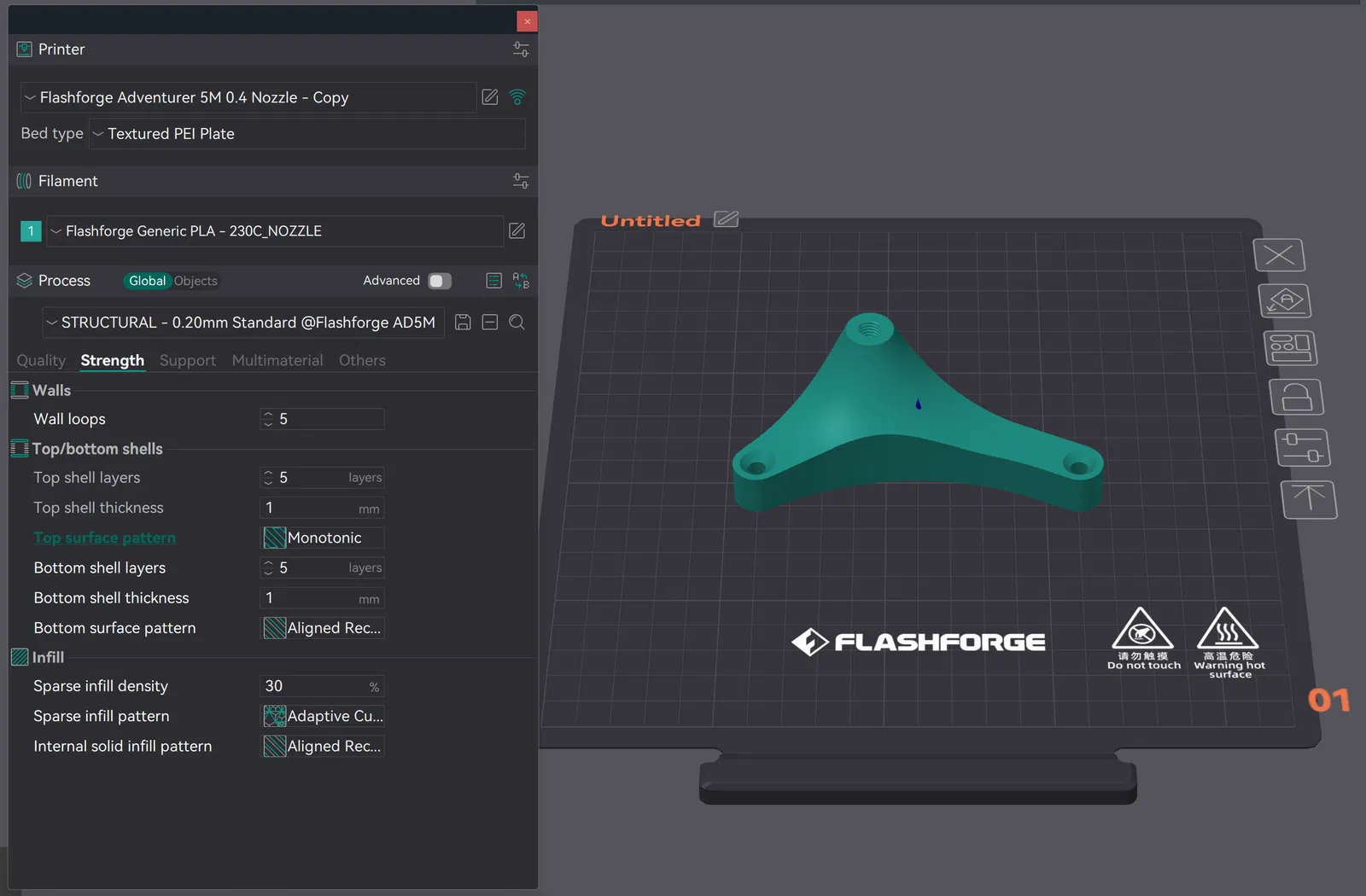Click the Top shell layers stepper
This screenshot has height=896, width=1366.
tap(268, 478)
